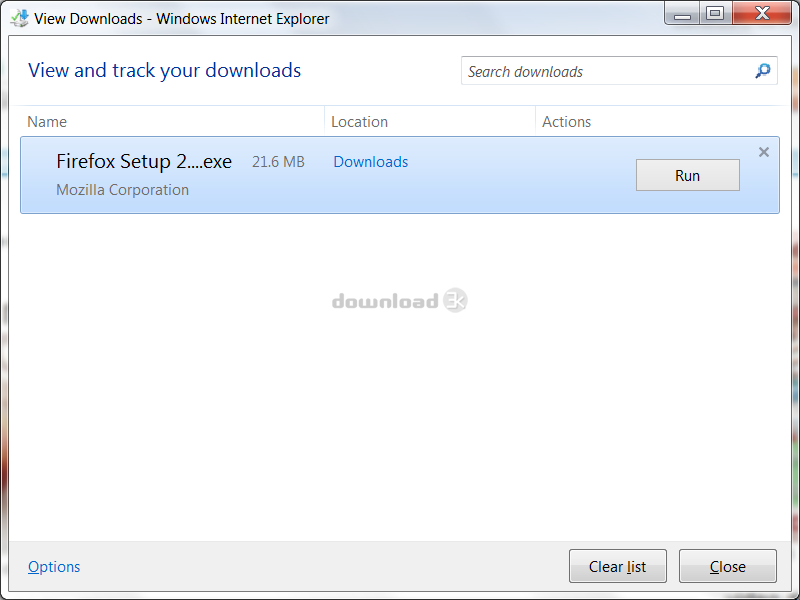Minimize the View Downloads window

[x=682, y=13]
